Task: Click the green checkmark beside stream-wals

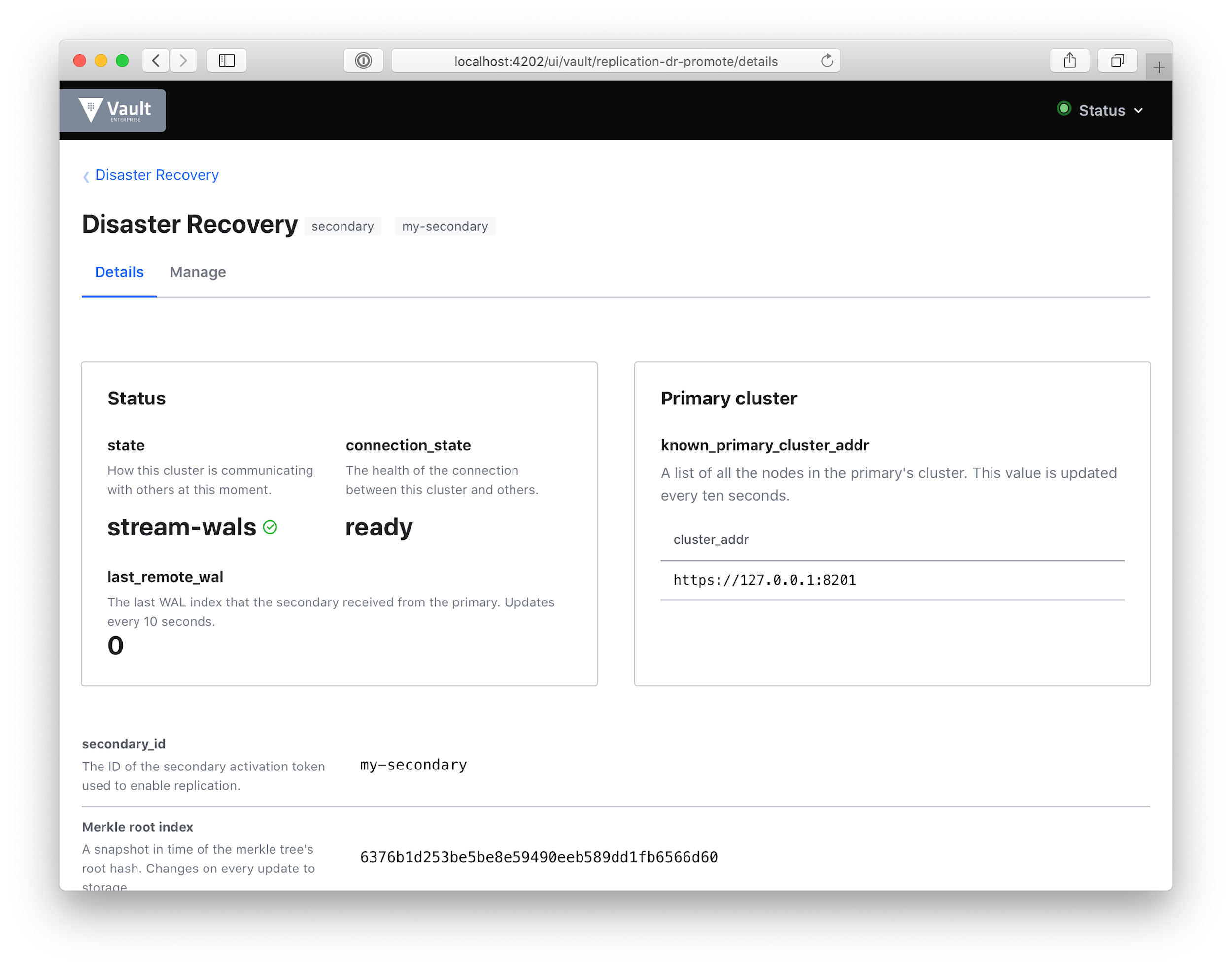Action: click(271, 527)
